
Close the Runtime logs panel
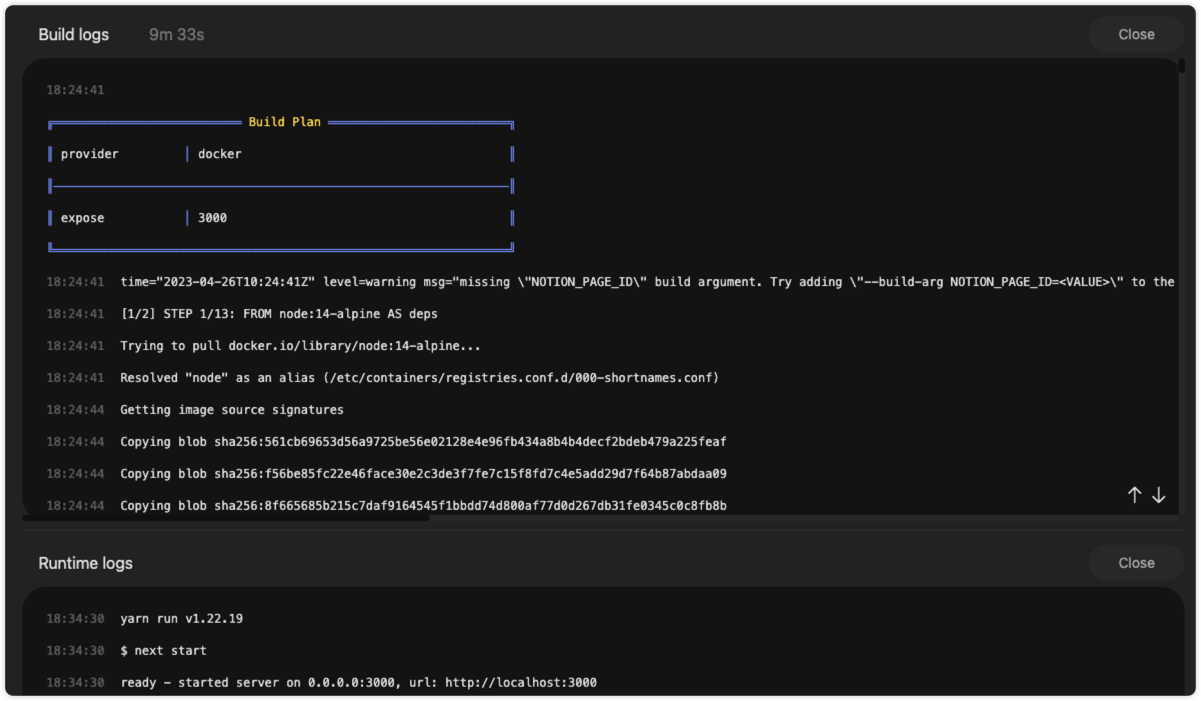(x=1136, y=562)
